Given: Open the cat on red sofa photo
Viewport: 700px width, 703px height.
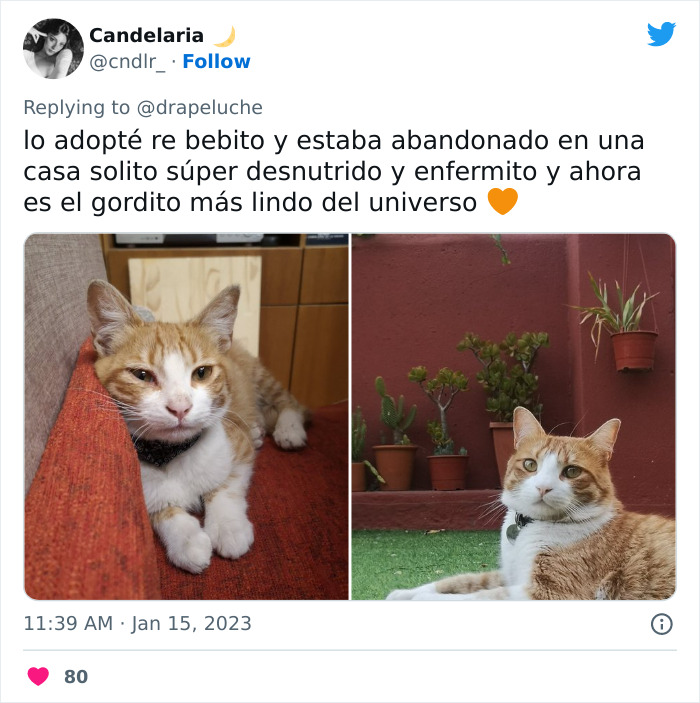Looking at the screenshot, I should pyautogui.click(x=186, y=417).
